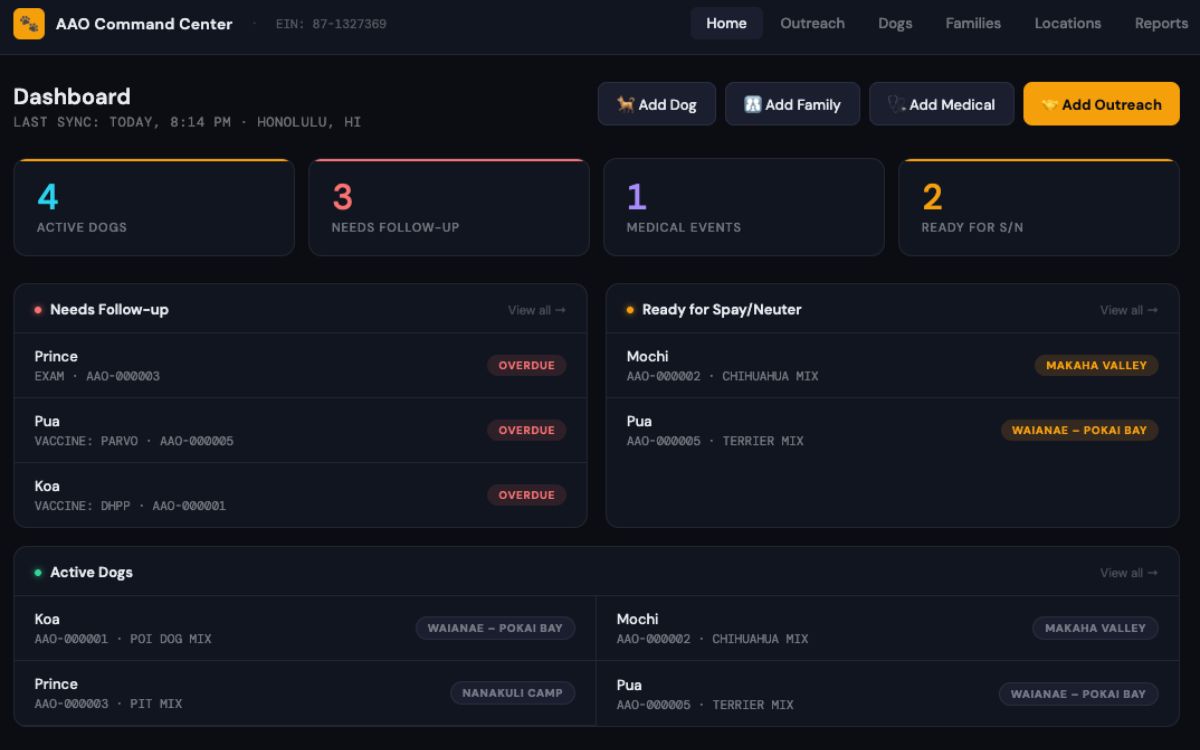The width and height of the screenshot is (1200, 750).
Task: Switch to the Outreach tab
Action: tap(812, 23)
